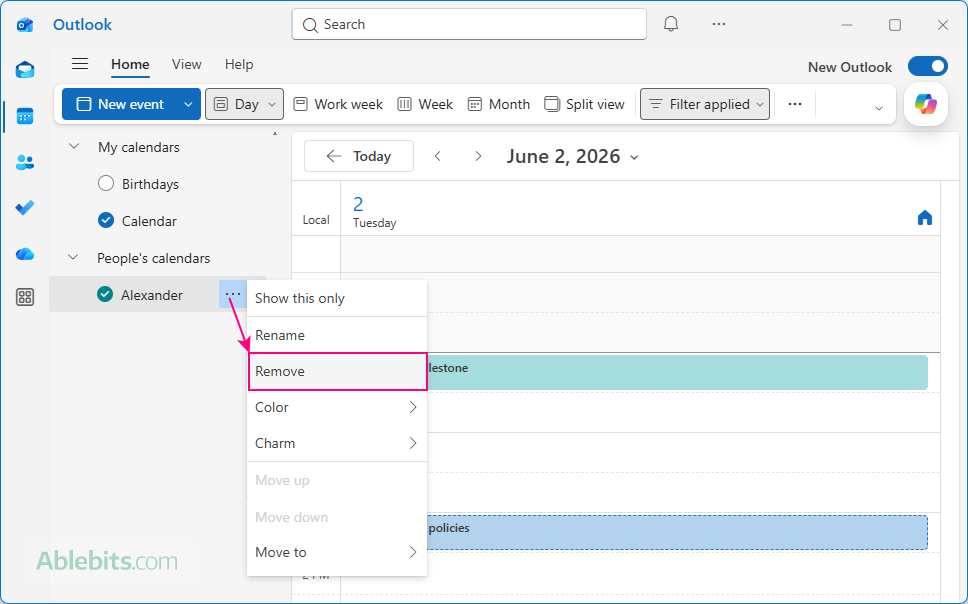Viewport: 968px width, 604px height.
Task: Expand the ribbon options chevron
Action: [878, 108]
